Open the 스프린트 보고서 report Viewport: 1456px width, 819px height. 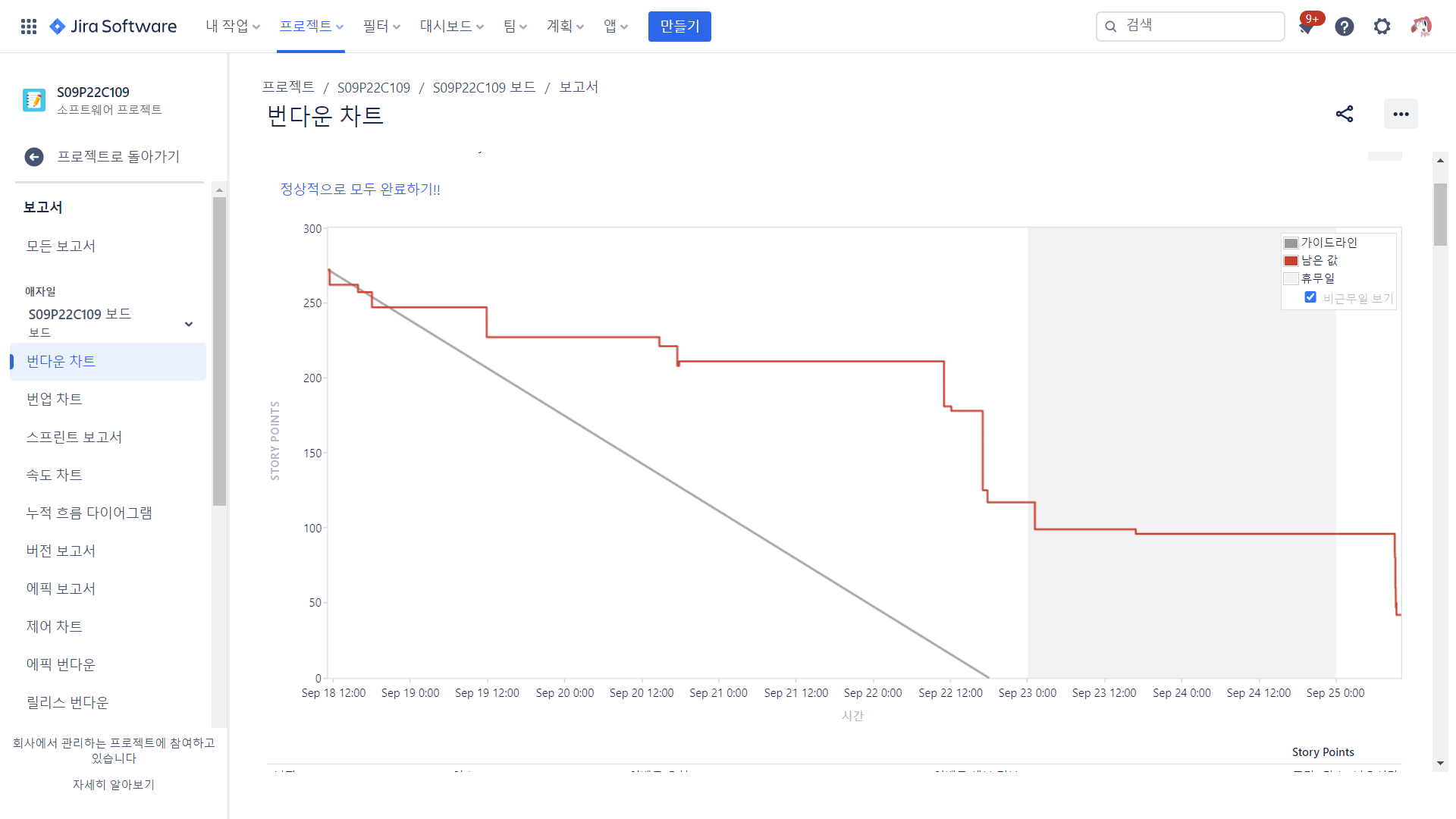click(x=74, y=438)
